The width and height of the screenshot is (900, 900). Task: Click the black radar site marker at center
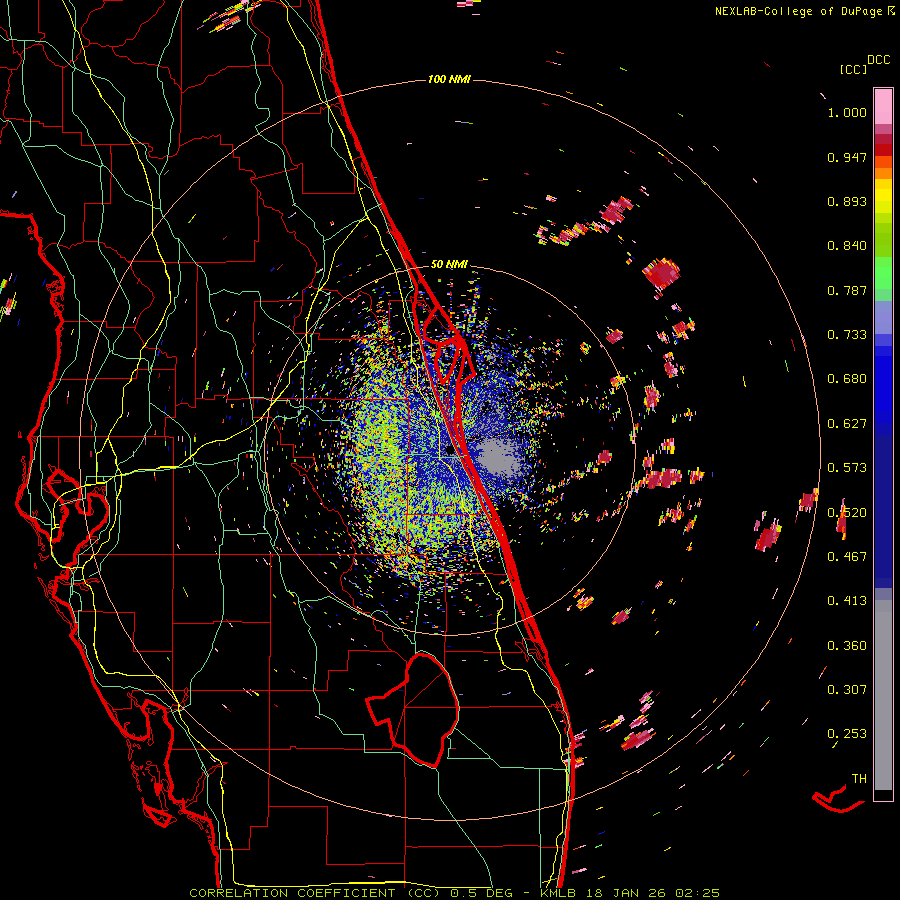[449, 451]
